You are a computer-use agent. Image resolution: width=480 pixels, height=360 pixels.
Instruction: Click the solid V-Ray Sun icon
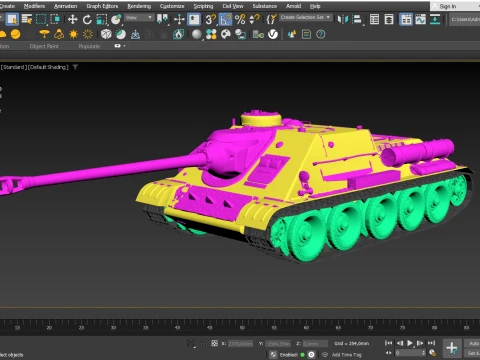coord(73,34)
